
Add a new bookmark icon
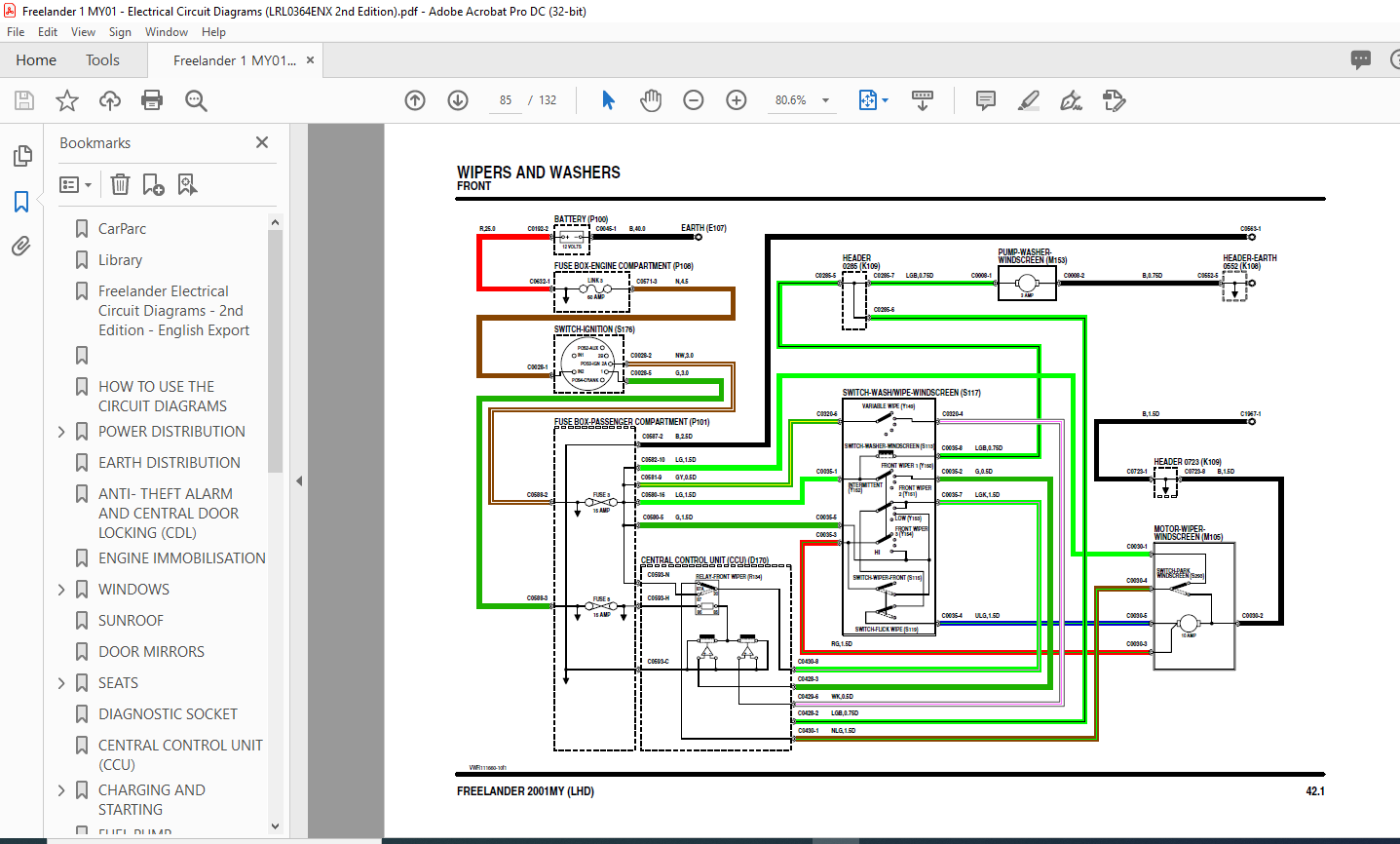[x=153, y=184]
